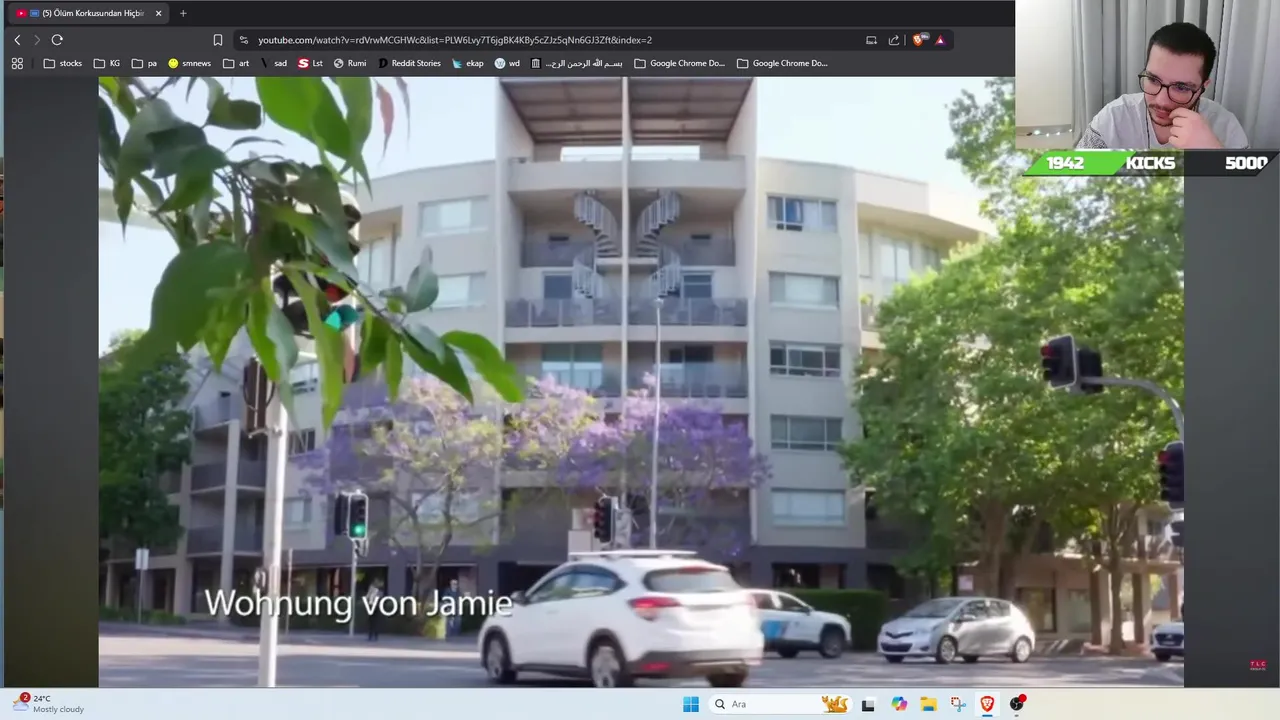Open picture-in-picture icon in the address bar
1280x720 pixels.
coord(871,40)
